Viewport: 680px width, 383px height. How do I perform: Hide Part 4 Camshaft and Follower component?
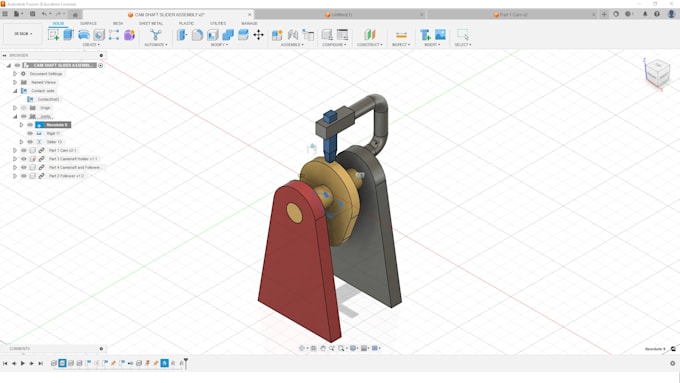[24, 167]
